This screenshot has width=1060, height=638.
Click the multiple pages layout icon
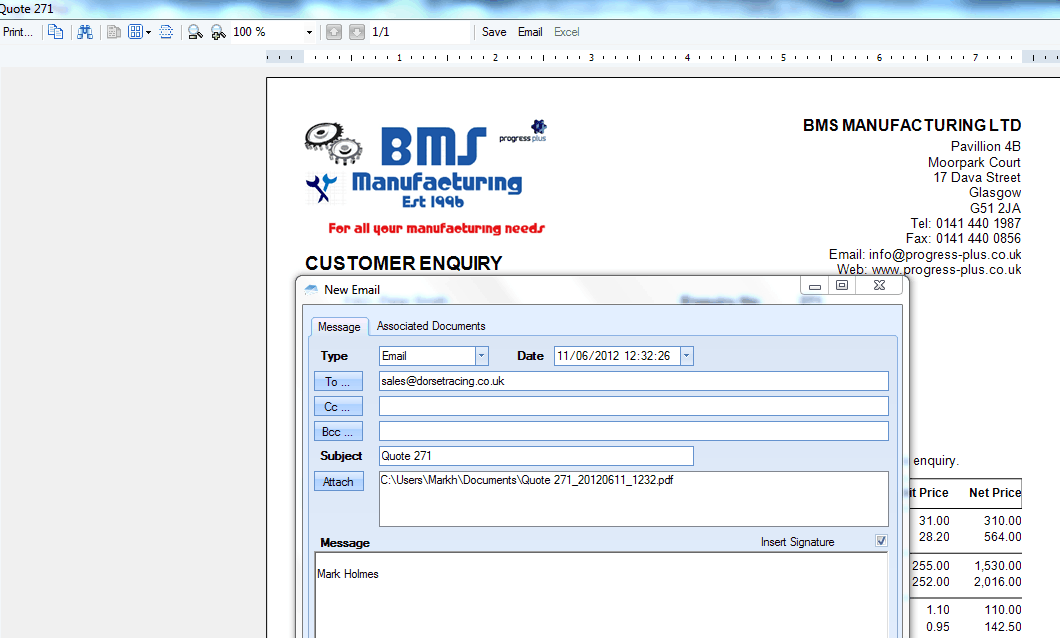(135, 32)
